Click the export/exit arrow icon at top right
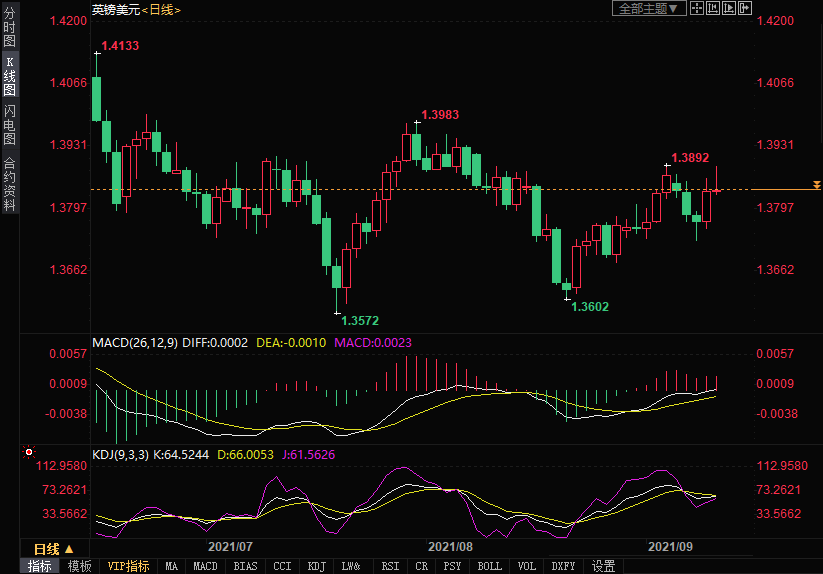The width and height of the screenshot is (823, 574). [745, 8]
